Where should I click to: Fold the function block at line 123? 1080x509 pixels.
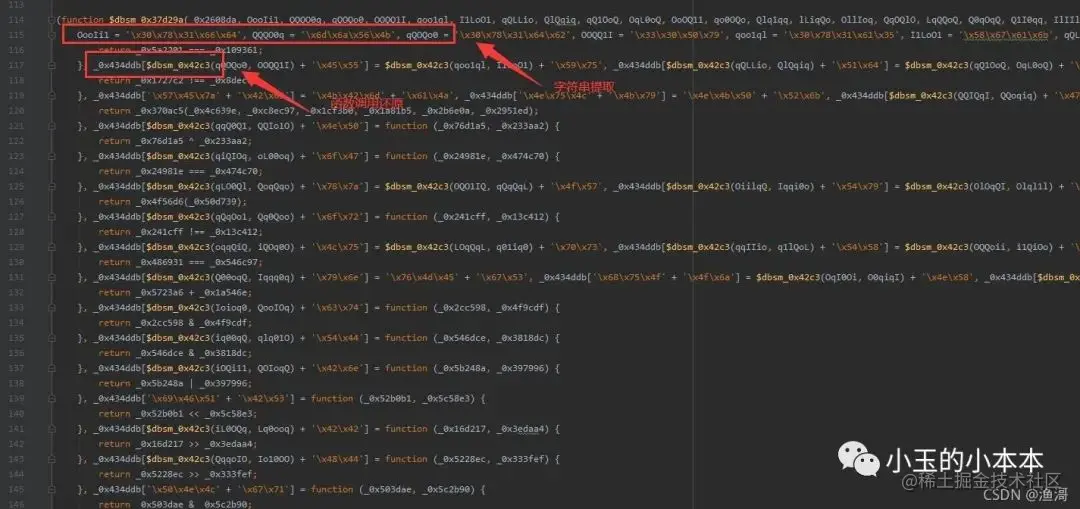pyautogui.click(x=53, y=156)
